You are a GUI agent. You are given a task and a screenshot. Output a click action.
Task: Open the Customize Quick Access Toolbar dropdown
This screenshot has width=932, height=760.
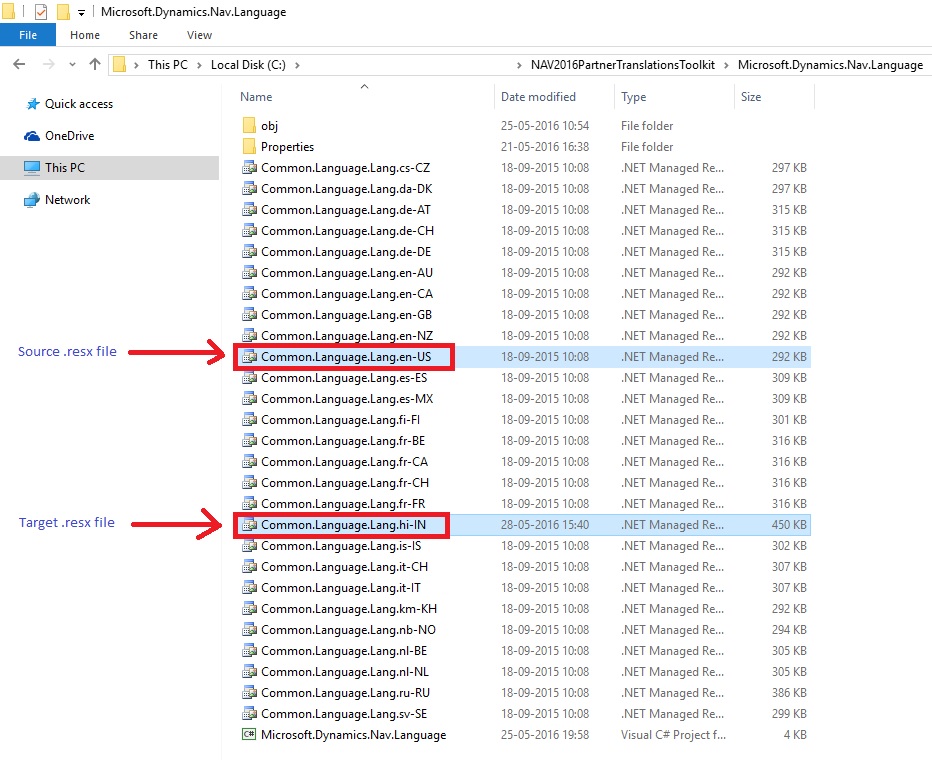pos(81,12)
